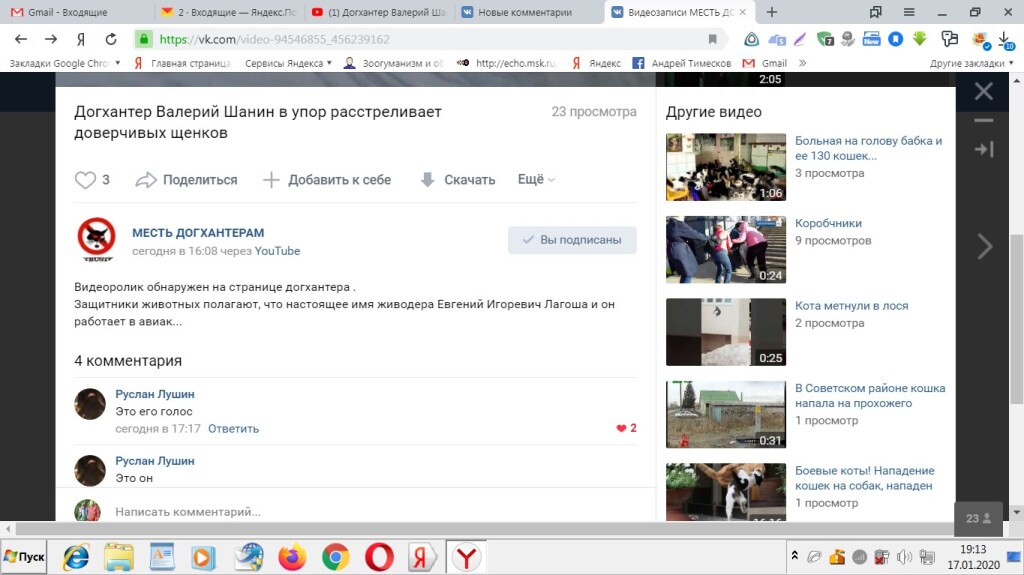Reload page using browser refresh icon

tap(111, 39)
